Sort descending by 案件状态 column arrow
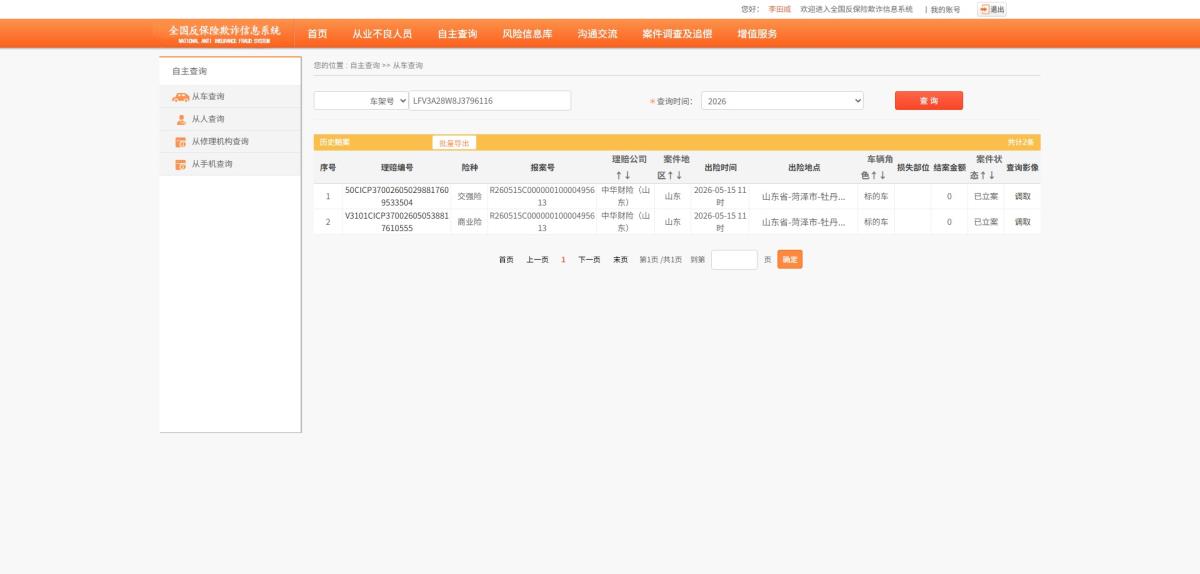This screenshot has width=1200, height=574. tap(992, 175)
